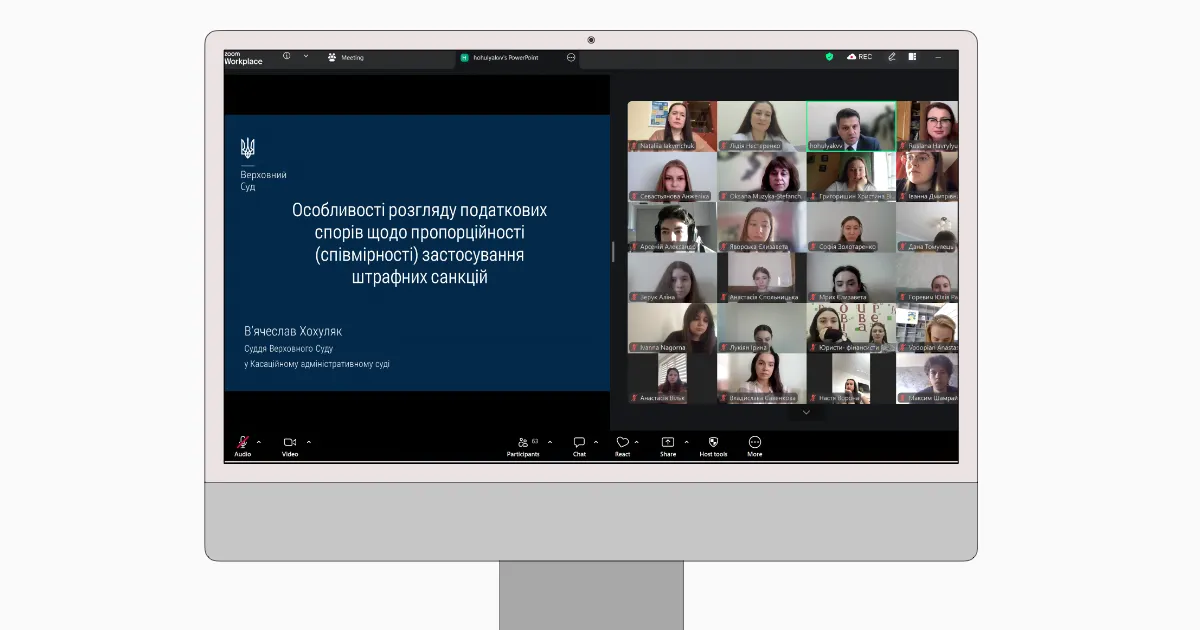Click muted mic icon on Лукіян Ірина
This screenshot has height=630, width=1200.
[723, 347]
